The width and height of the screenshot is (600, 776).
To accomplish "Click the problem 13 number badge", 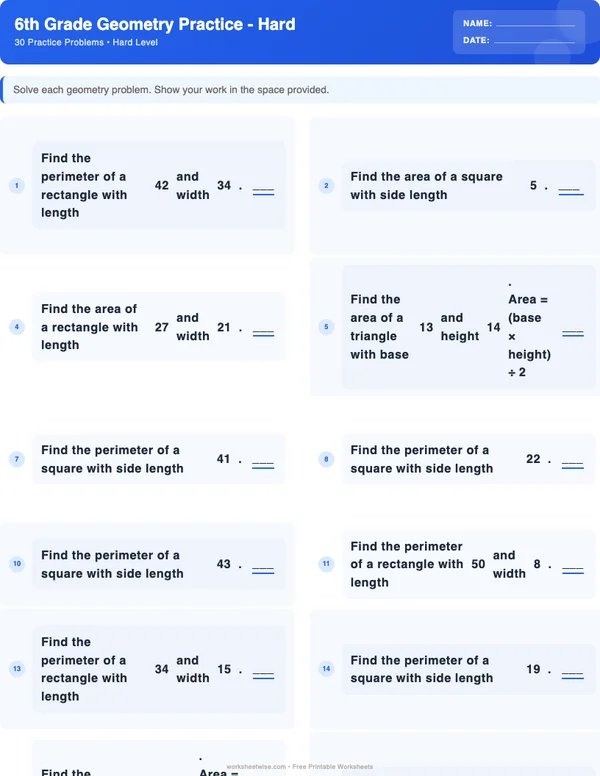I will [x=16, y=669].
